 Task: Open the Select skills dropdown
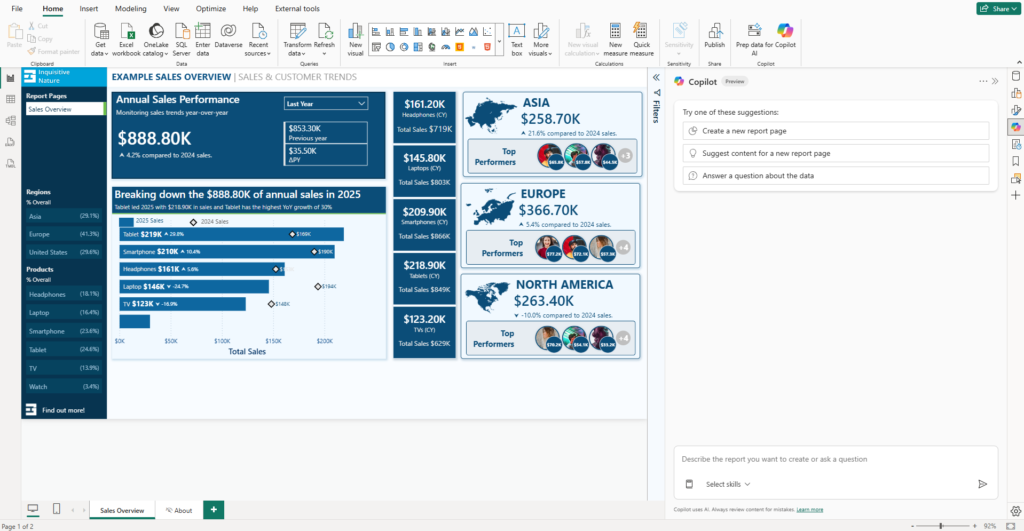pyautogui.click(x=728, y=484)
